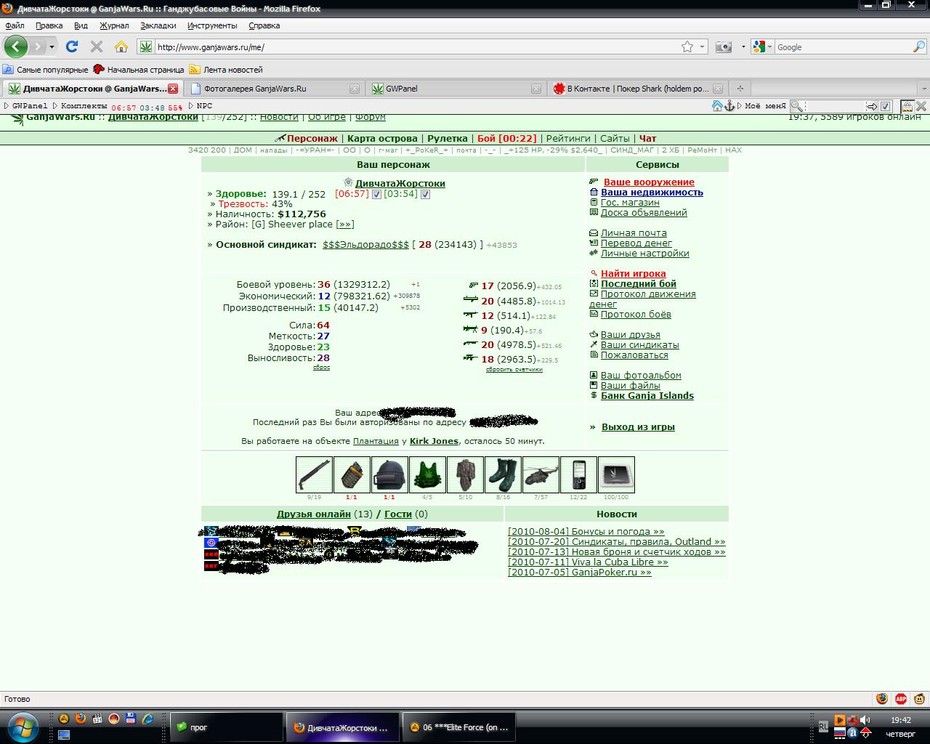Open the search engine selector dropdown
The image size is (930, 744).
(x=769, y=47)
